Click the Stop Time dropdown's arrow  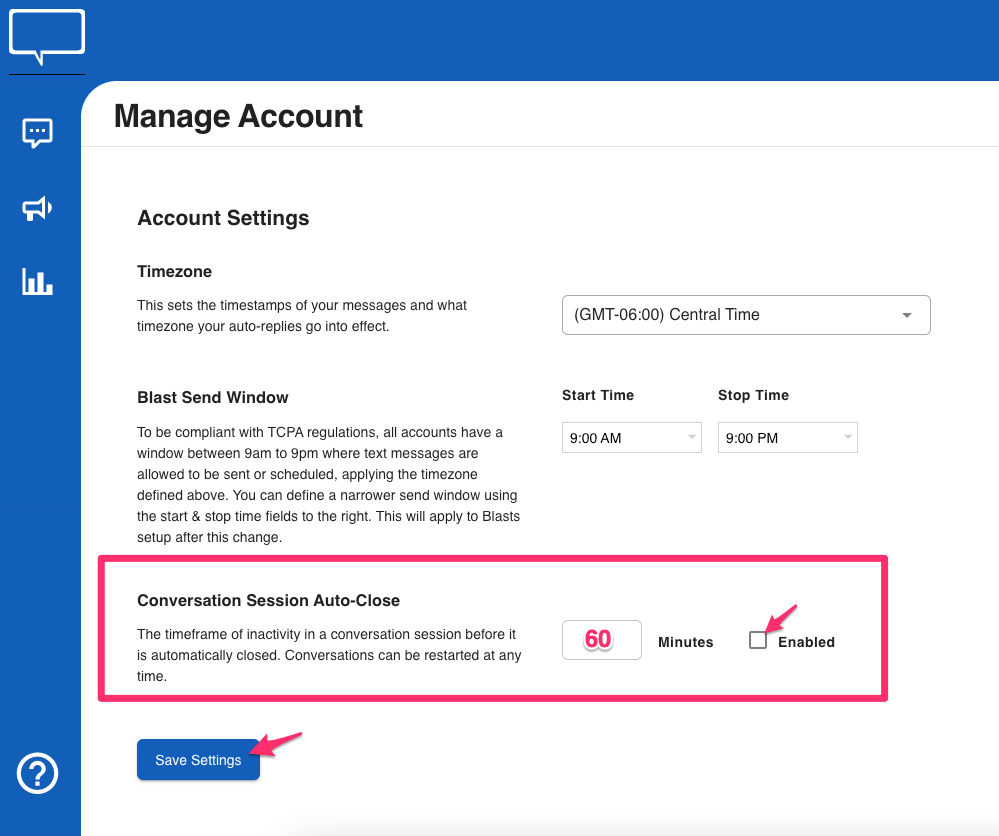[x=847, y=438]
